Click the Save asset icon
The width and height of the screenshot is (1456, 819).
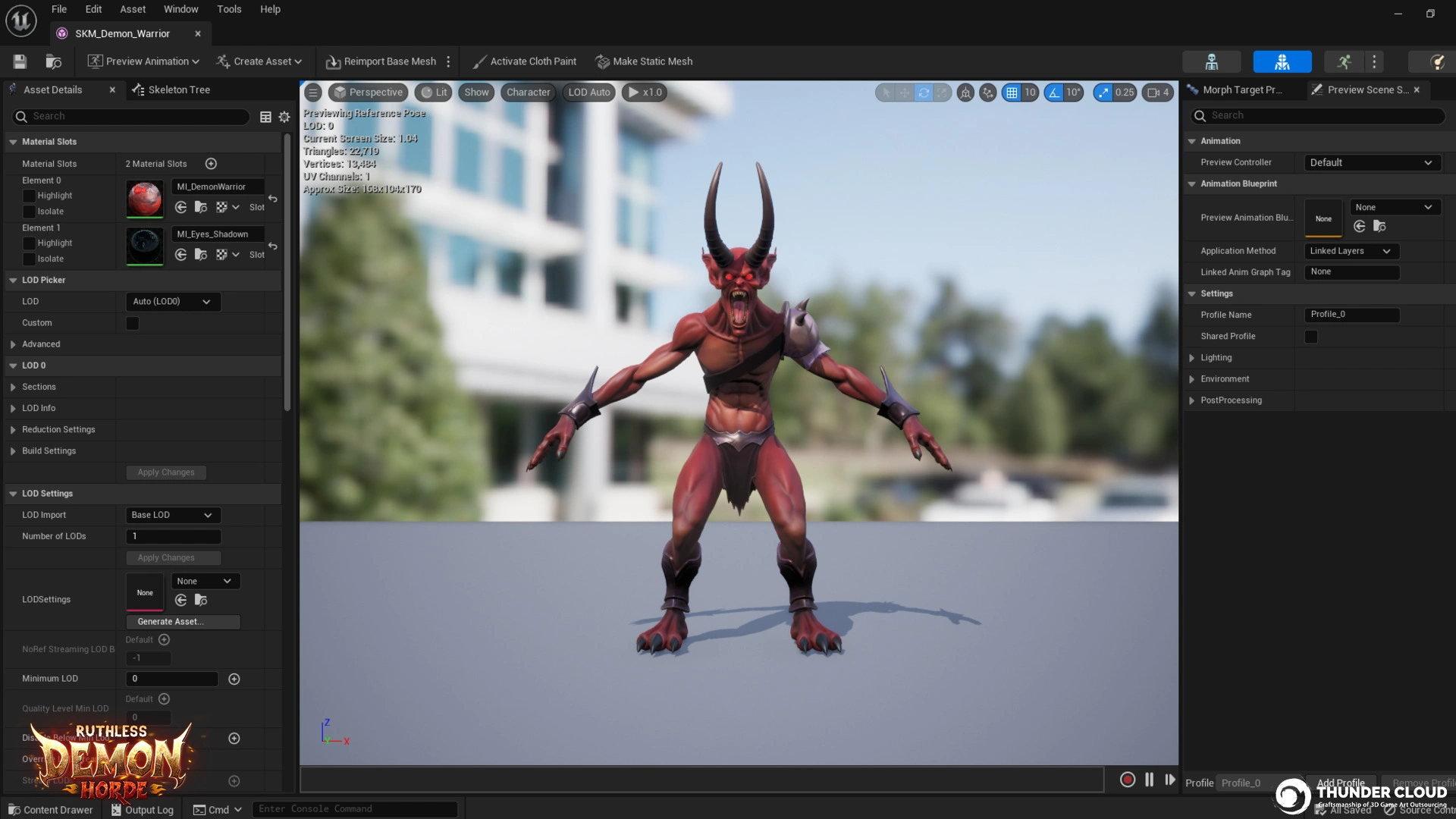coord(20,61)
